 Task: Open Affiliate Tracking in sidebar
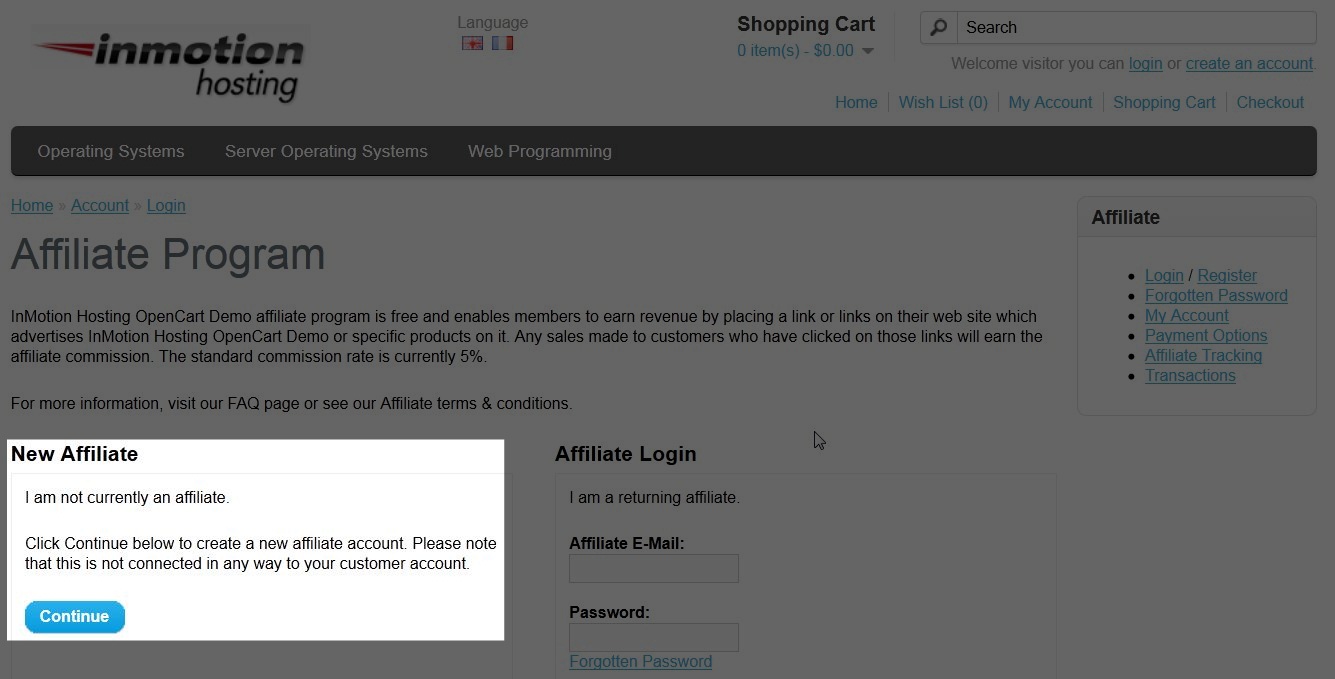[1204, 355]
